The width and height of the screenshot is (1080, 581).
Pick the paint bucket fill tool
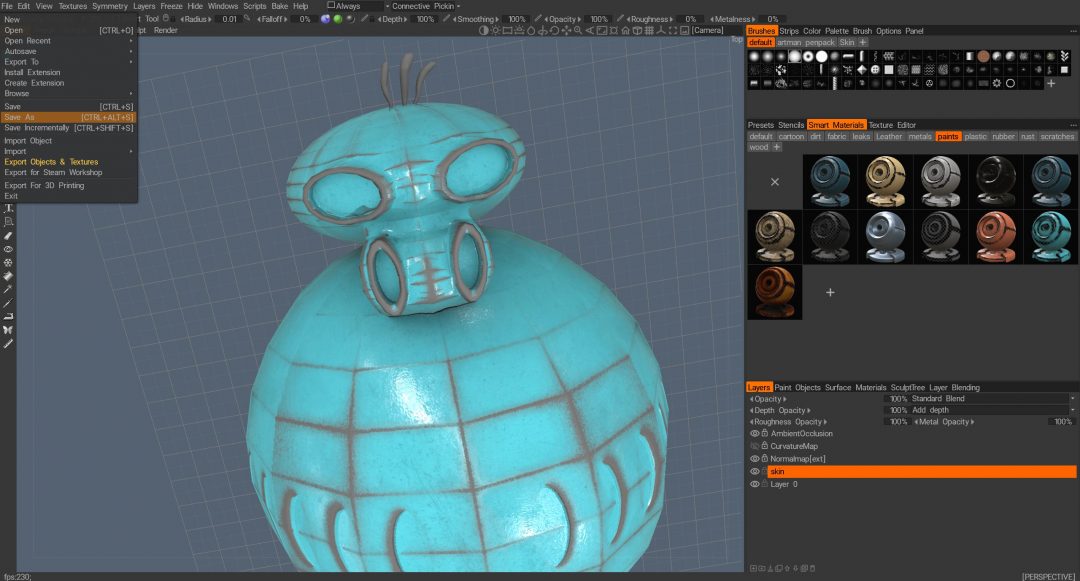click(8, 276)
